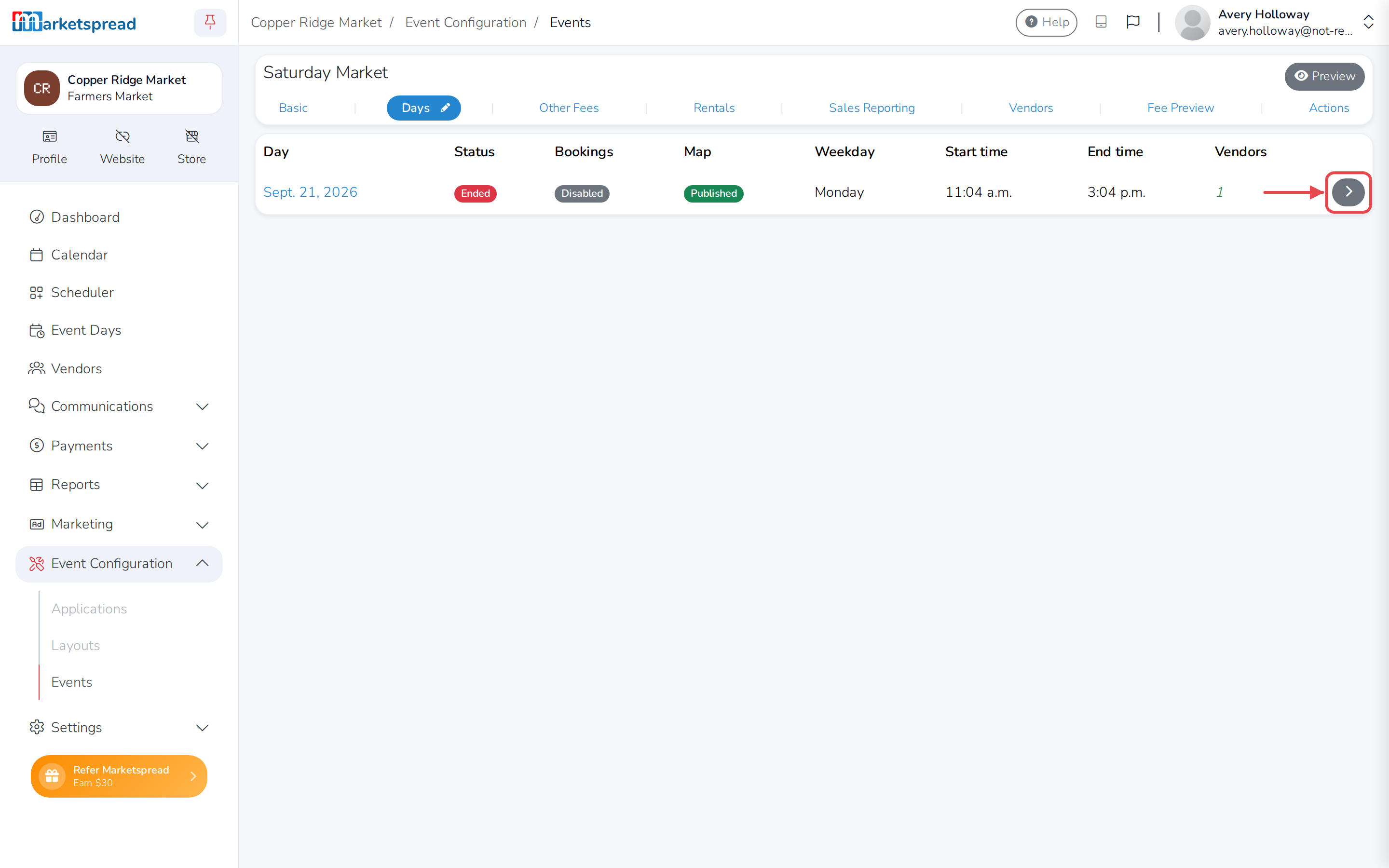The height and width of the screenshot is (868, 1389).
Task: Click the Copper Ridge Market CR badge
Action: coord(42,88)
